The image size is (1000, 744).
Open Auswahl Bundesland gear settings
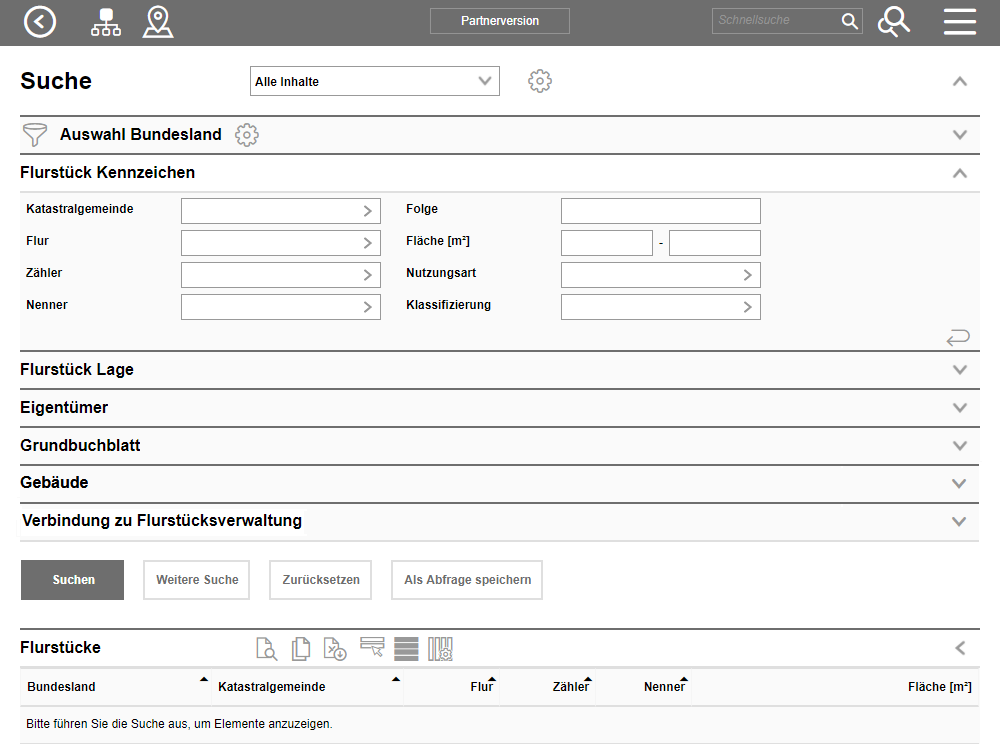pyautogui.click(x=247, y=135)
